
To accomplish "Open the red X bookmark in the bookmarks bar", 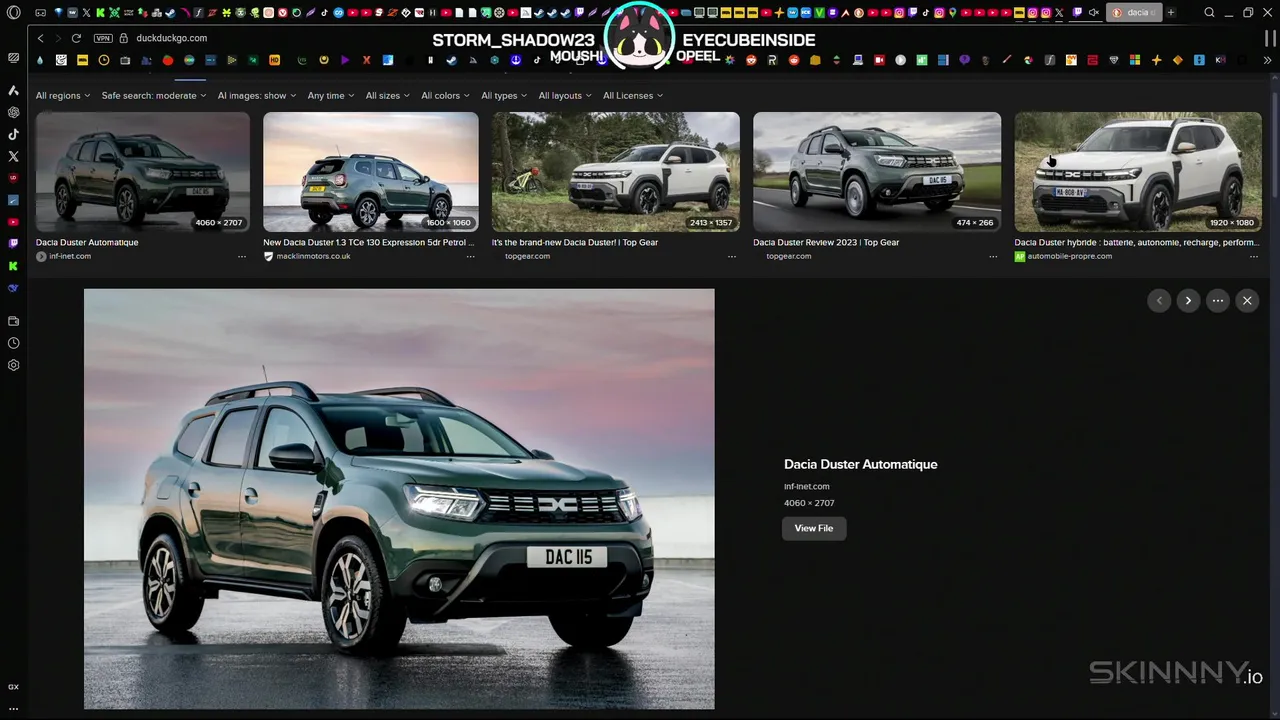I will click(366, 60).
